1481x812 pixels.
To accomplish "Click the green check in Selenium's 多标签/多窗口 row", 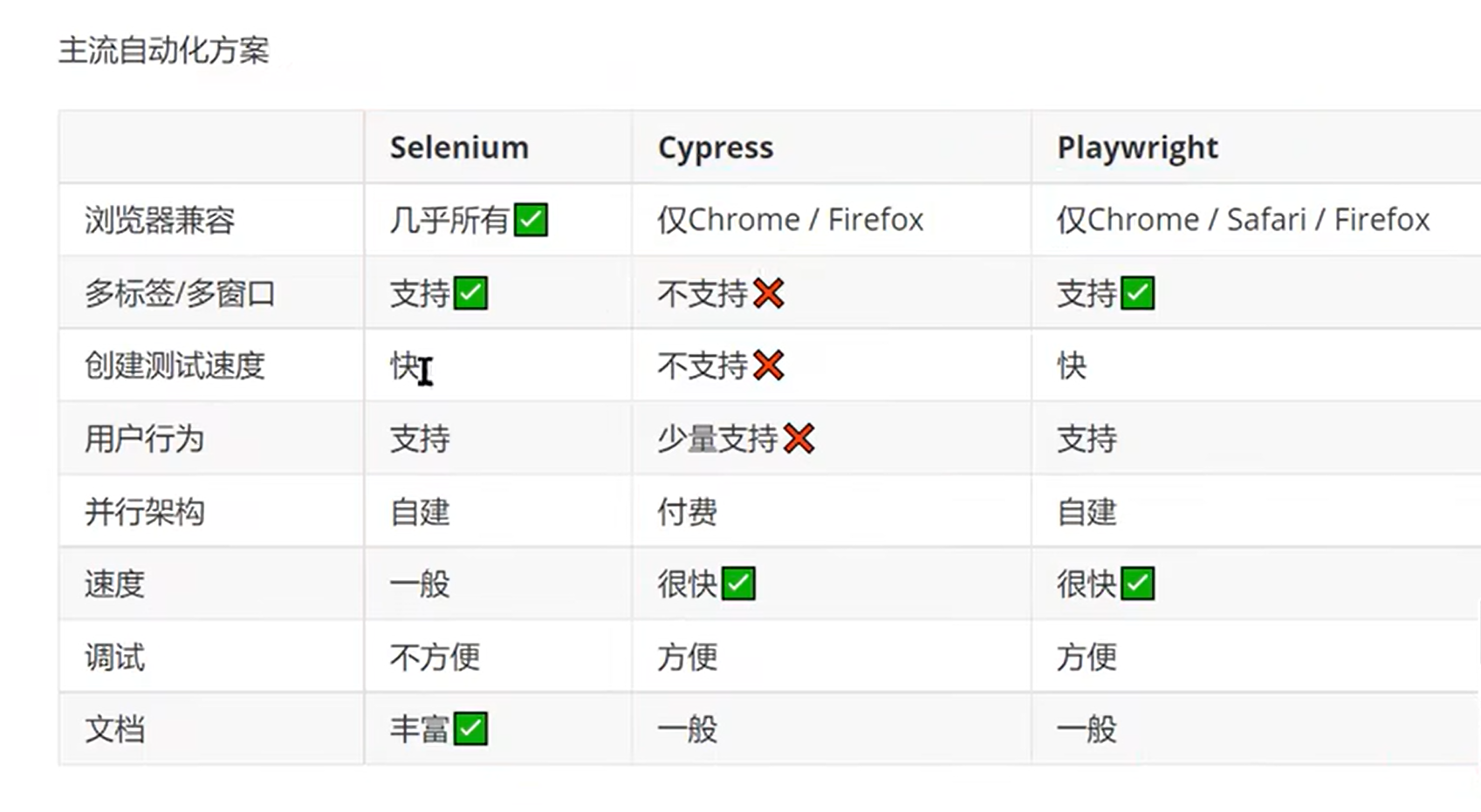I will pos(470,293).
